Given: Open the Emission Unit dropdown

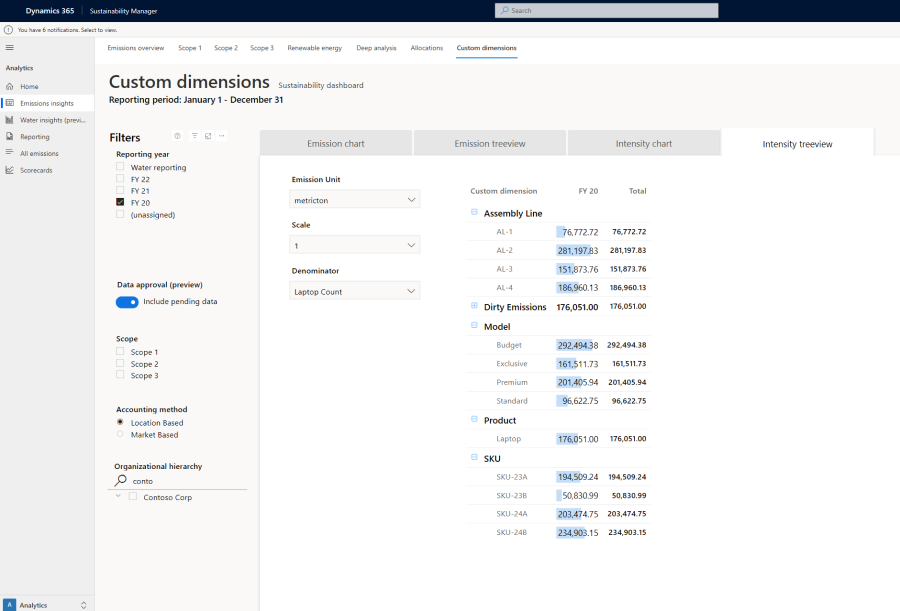Looking at the screenshot, I should tap(356, 199).
